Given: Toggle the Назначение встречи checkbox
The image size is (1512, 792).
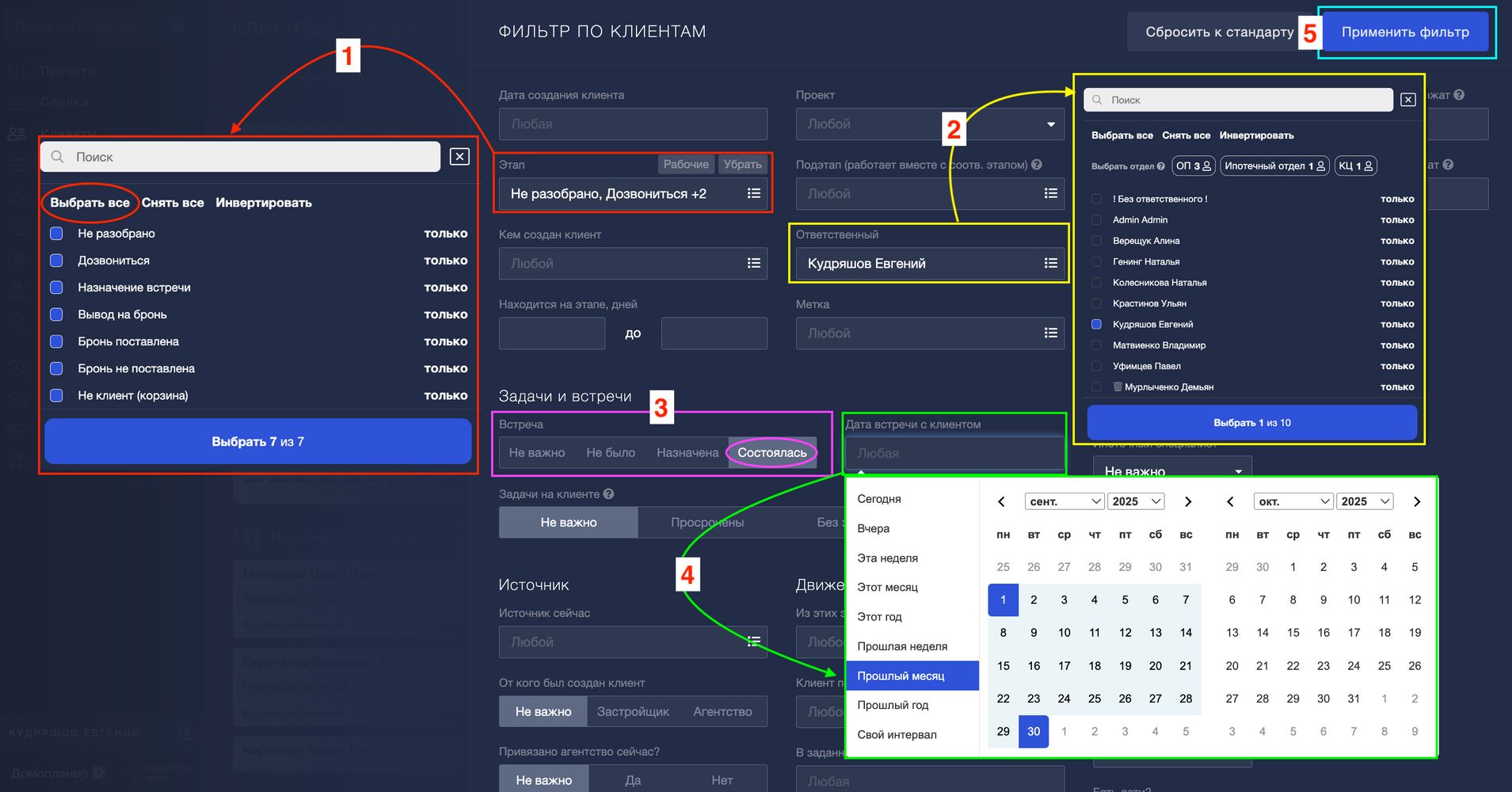Looking at the screenshot, I should pyautogui.click(x=56, y=287).
